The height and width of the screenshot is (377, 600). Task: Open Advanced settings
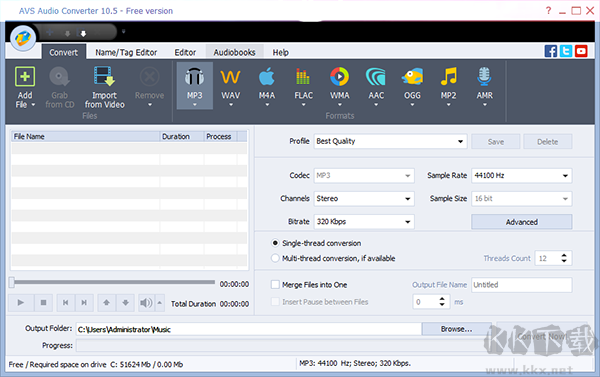pos(522,222)
